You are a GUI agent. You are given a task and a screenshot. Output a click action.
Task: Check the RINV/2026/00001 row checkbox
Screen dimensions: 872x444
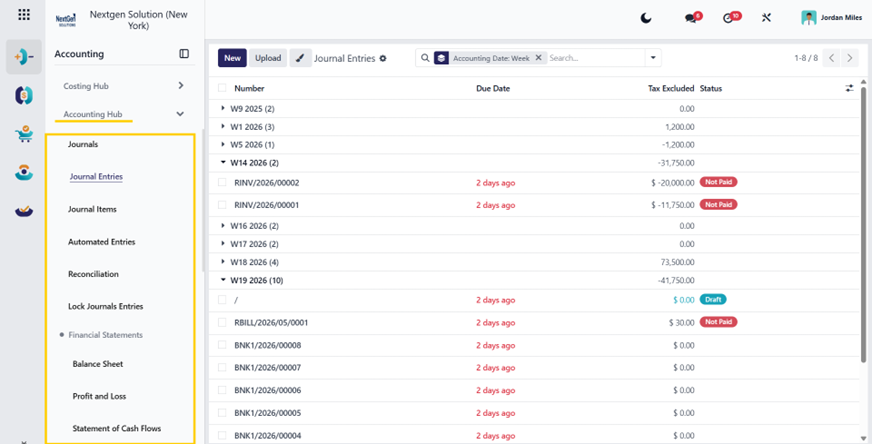click(x=222, y=205)
